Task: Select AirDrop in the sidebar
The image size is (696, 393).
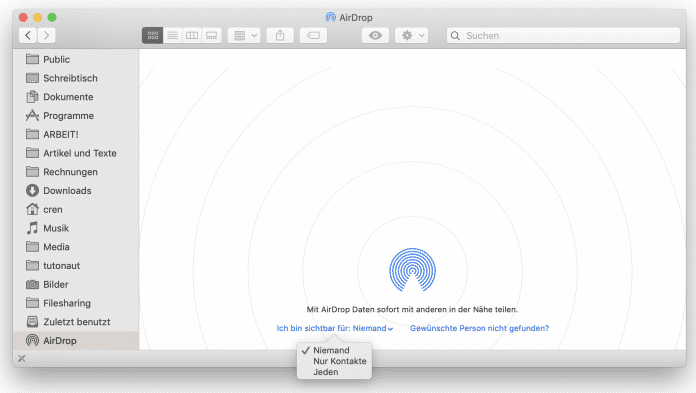Action: click(76, 341)
